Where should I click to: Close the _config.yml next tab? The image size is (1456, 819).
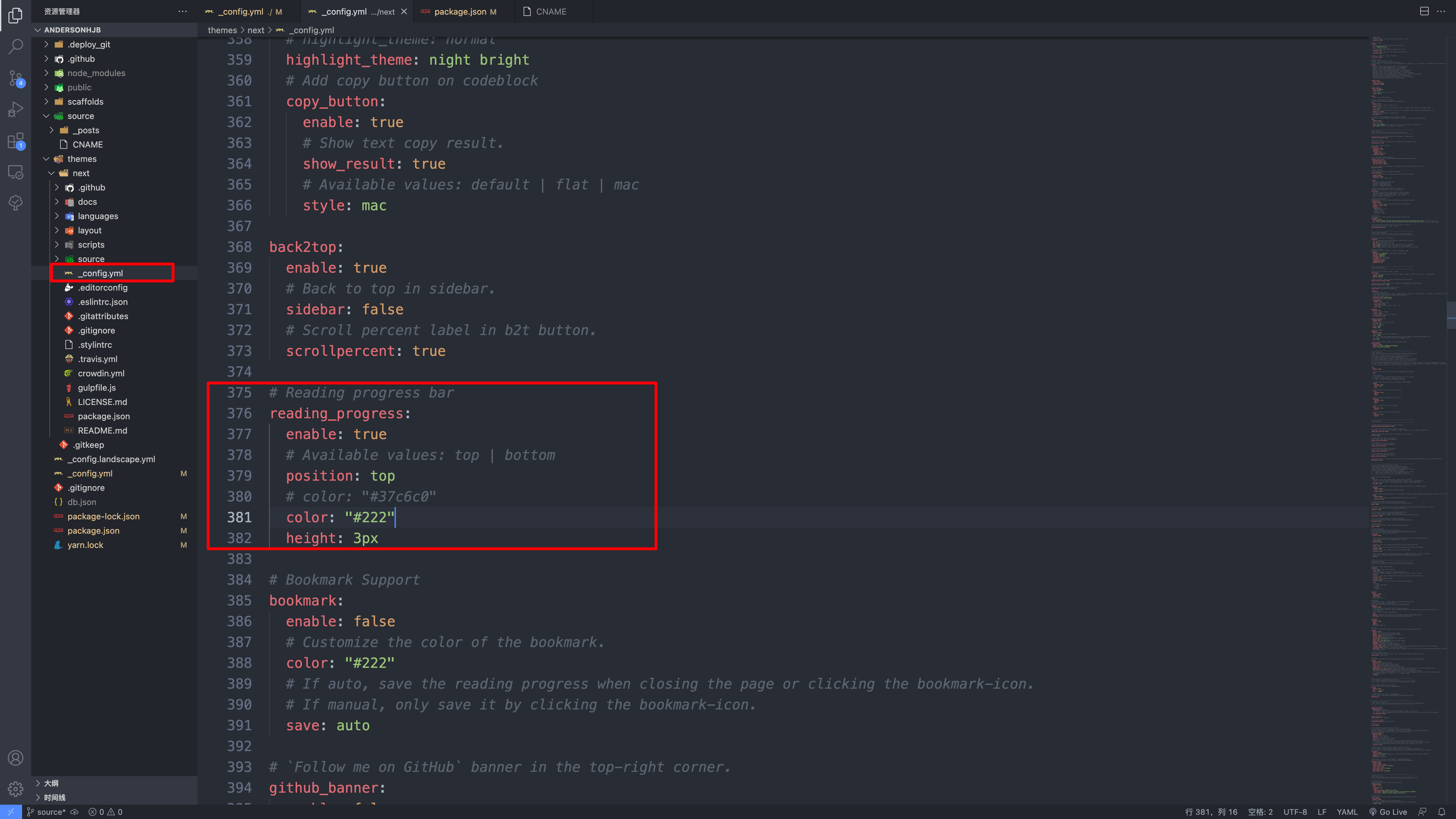click(404, 11)
